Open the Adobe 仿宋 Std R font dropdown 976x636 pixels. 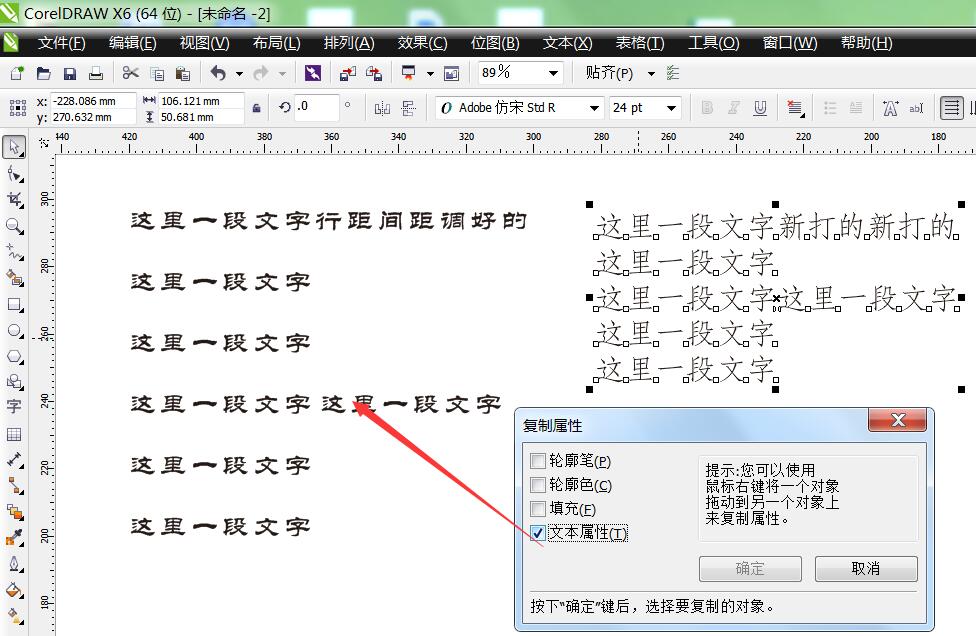[594, 108]
